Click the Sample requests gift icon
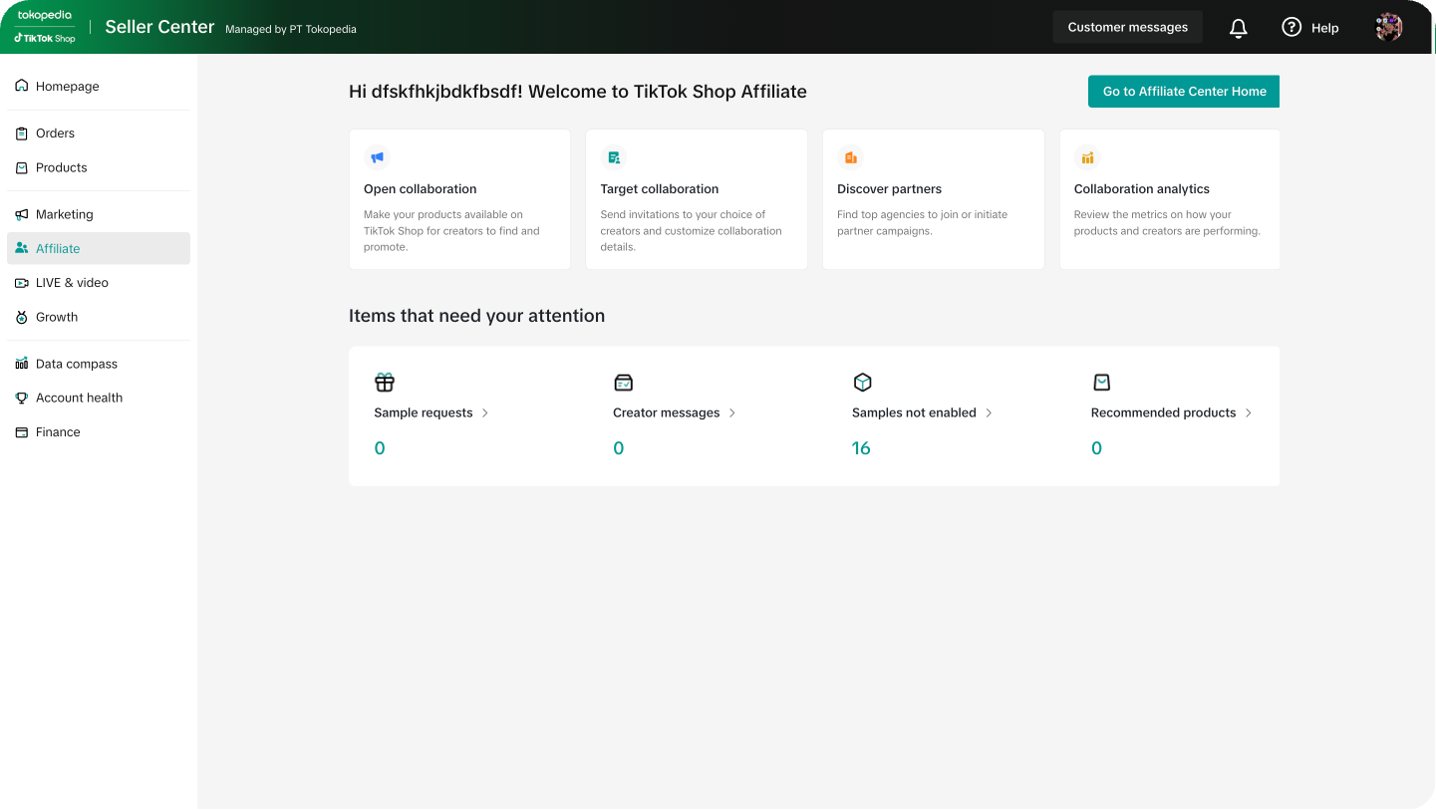Screen dimensions: 1436x810 tap(385, 382)
